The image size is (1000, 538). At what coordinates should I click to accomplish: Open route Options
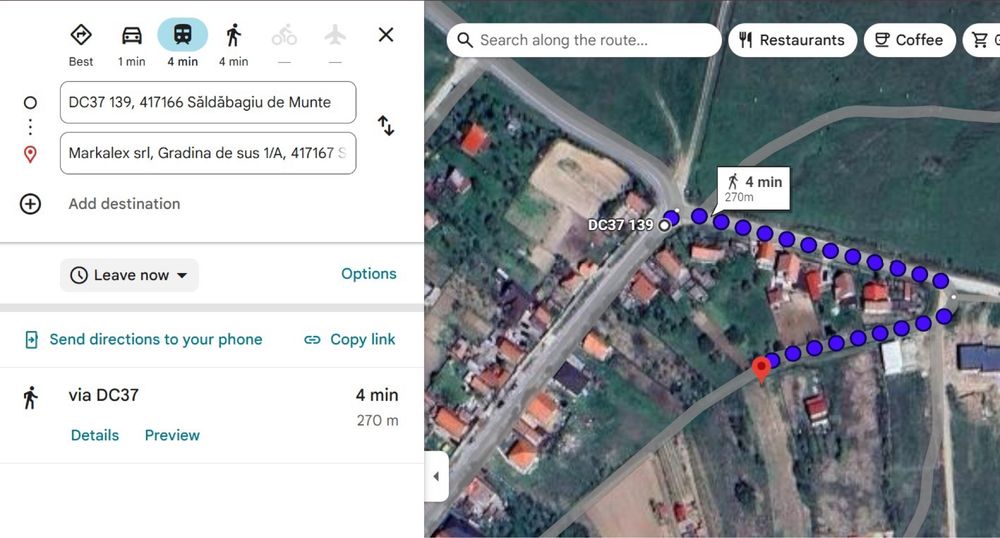point(369,274)
